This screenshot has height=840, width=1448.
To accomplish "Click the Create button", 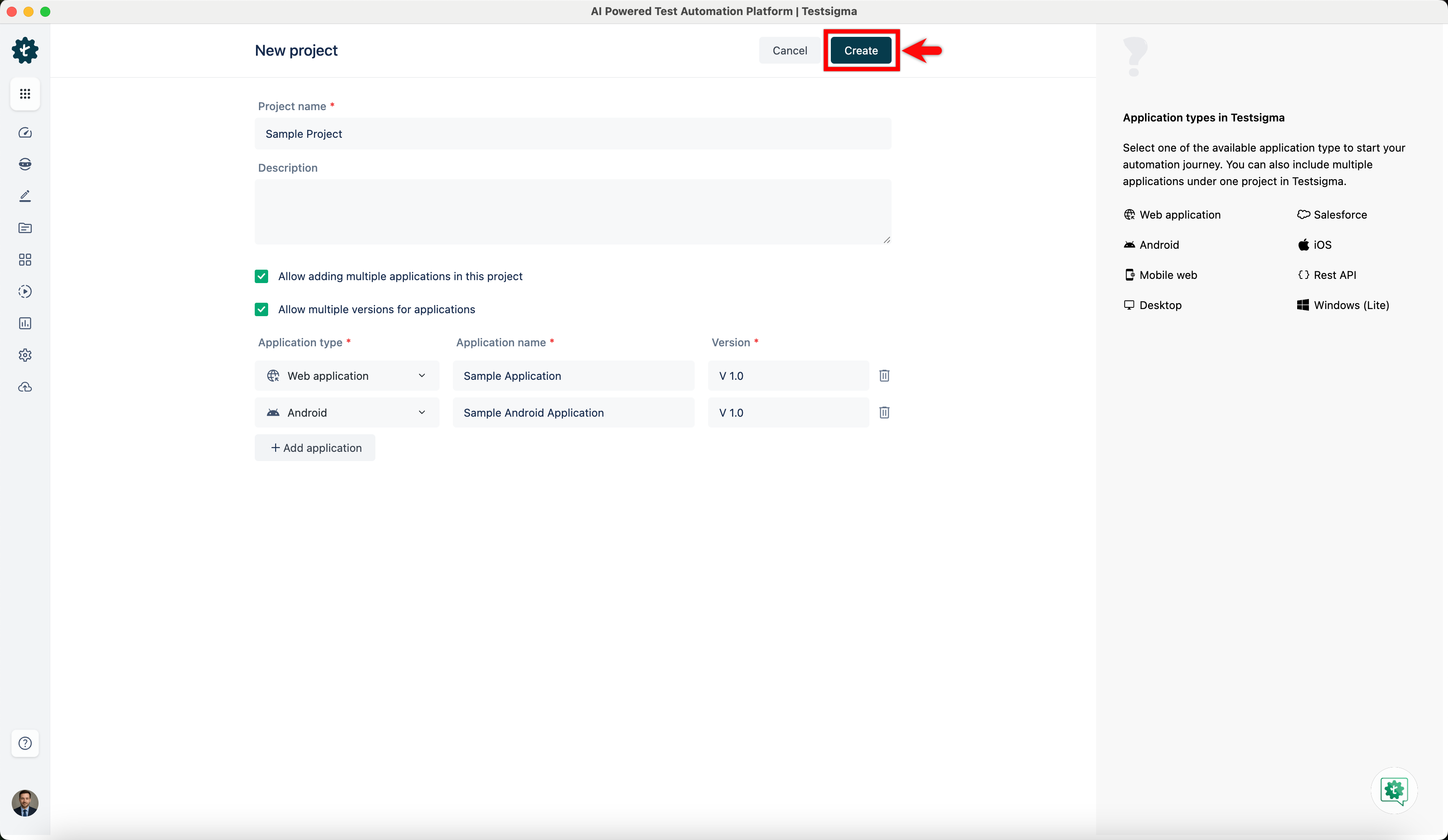I will 861,50.
